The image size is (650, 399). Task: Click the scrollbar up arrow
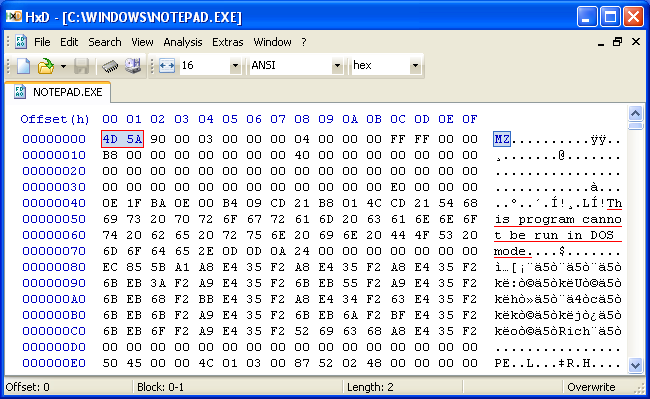[x=635, y=113]
